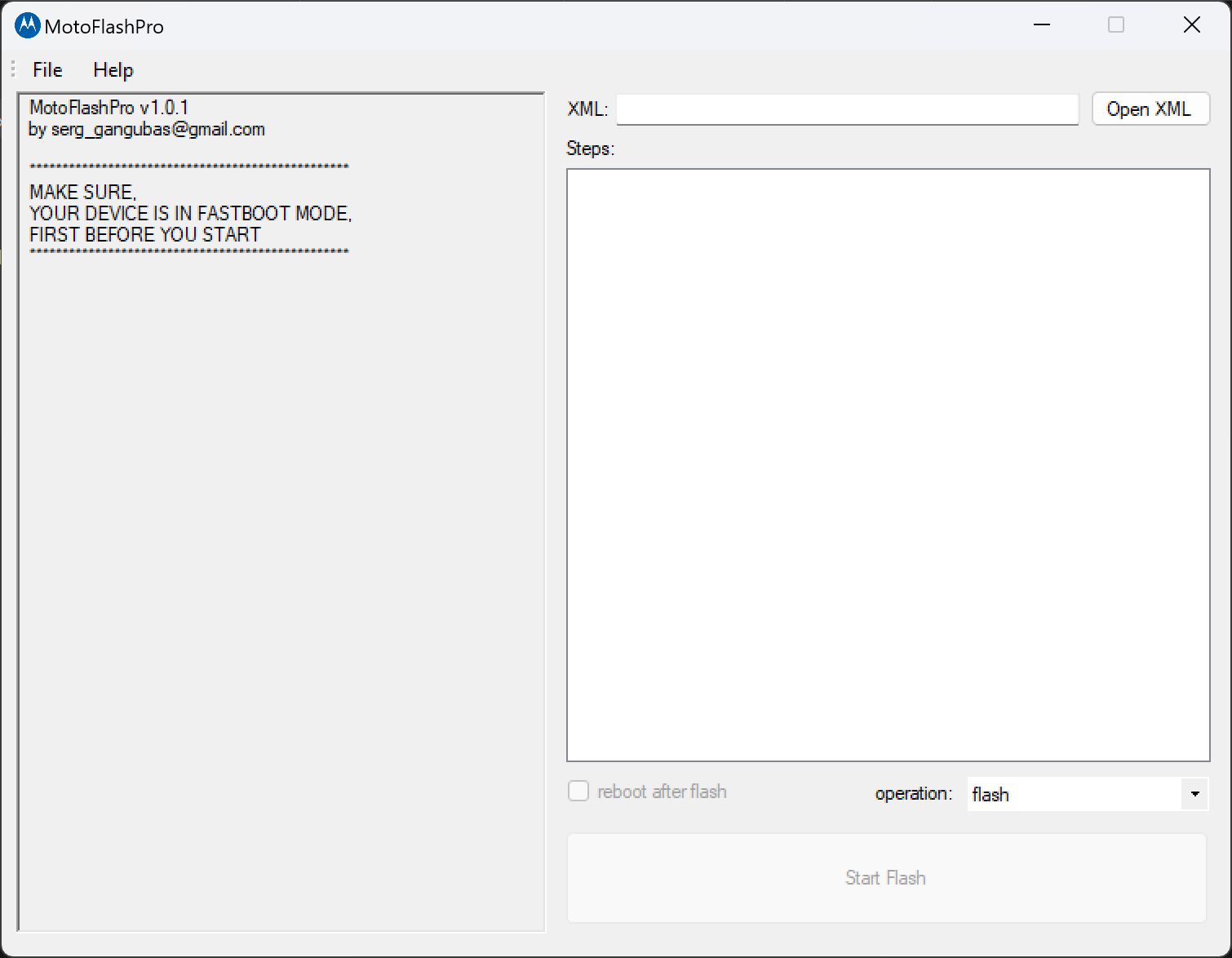1232x958 pixels.
Task: Minimize the MotoFlashPro window
Action: pyautogui.click(x=1042, y=25)
